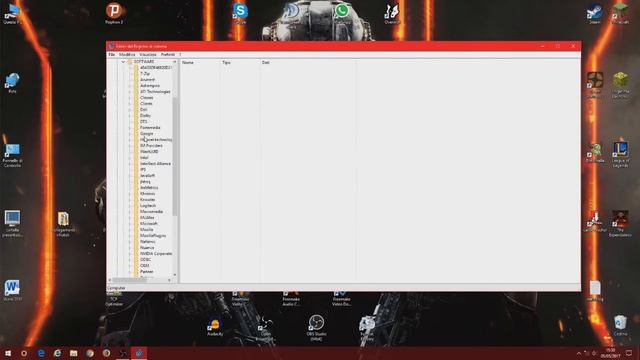Open the Psiphon 3 desktop shortcut
640x360 pixels.
click(114, 13)
